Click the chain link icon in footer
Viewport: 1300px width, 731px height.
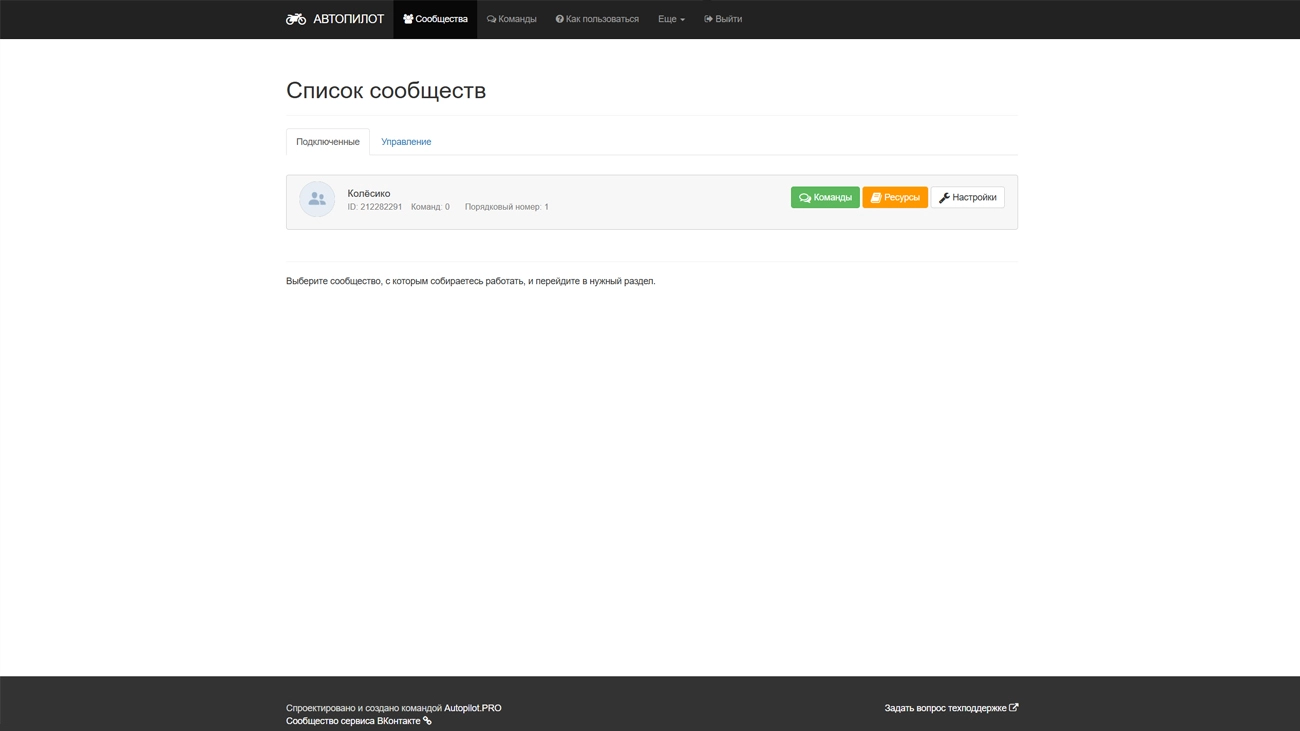[x=427, y=721]
